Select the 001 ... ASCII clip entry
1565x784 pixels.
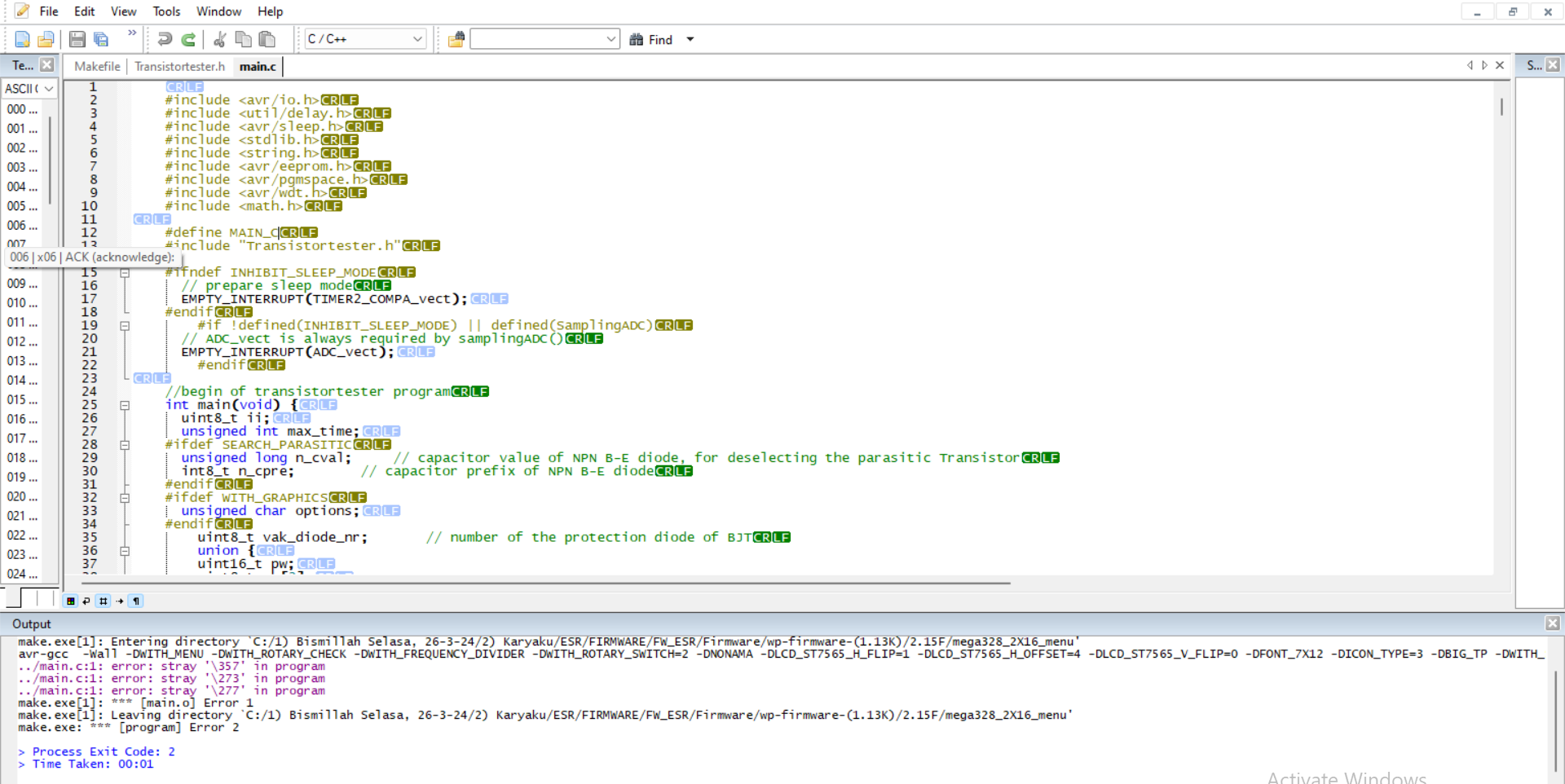tap(23, 129)
